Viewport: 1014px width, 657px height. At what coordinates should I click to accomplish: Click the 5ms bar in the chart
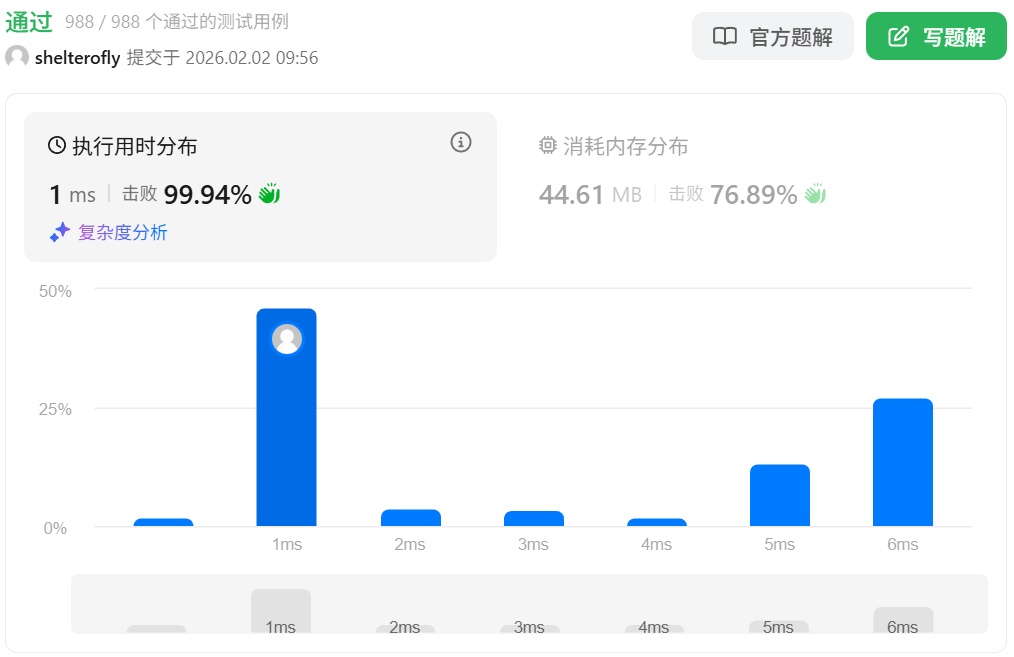point(779,495)
